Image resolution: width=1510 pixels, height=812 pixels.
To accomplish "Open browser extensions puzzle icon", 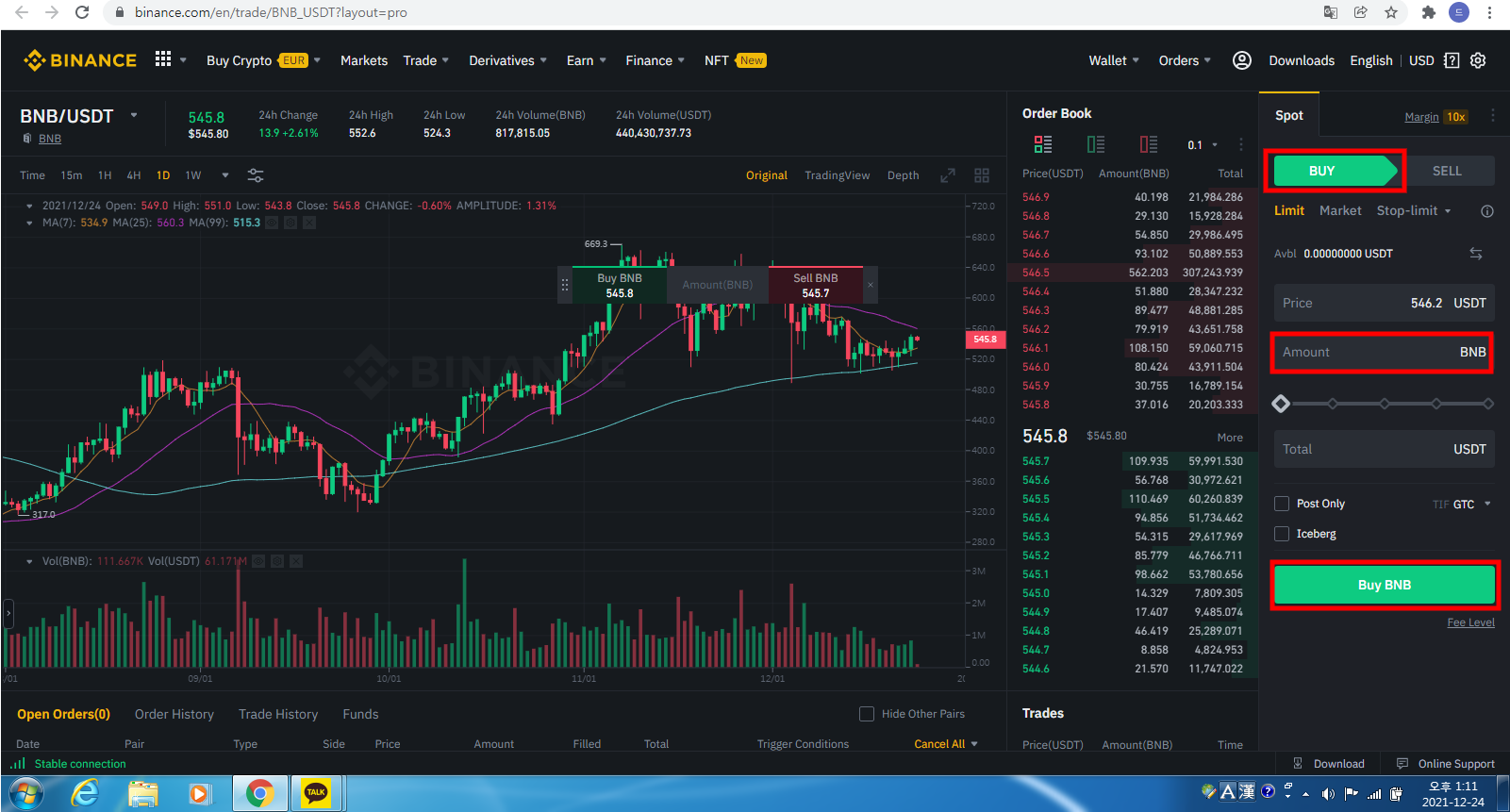I will 1428,12.
